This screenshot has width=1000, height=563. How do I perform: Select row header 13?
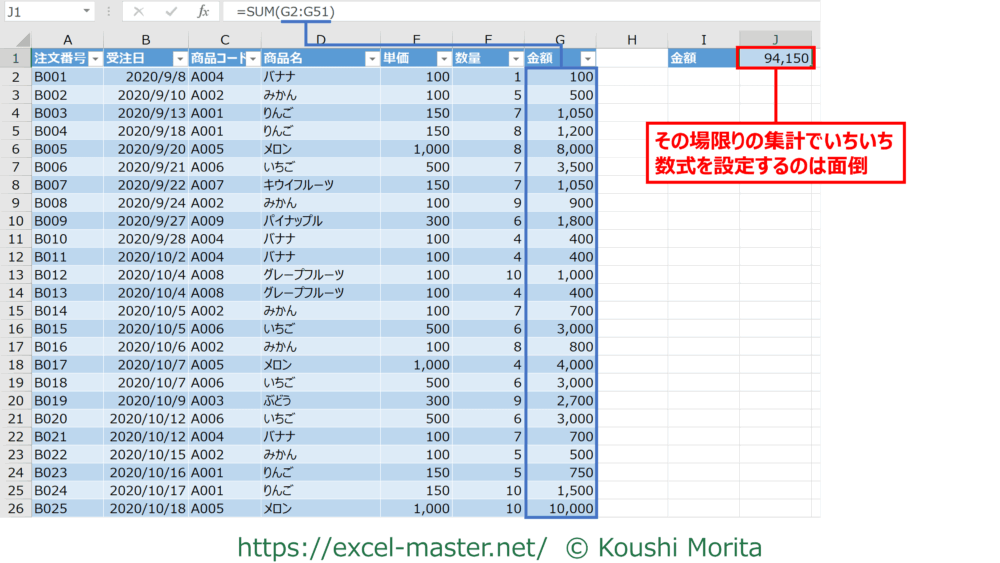(x=15, y=275)
